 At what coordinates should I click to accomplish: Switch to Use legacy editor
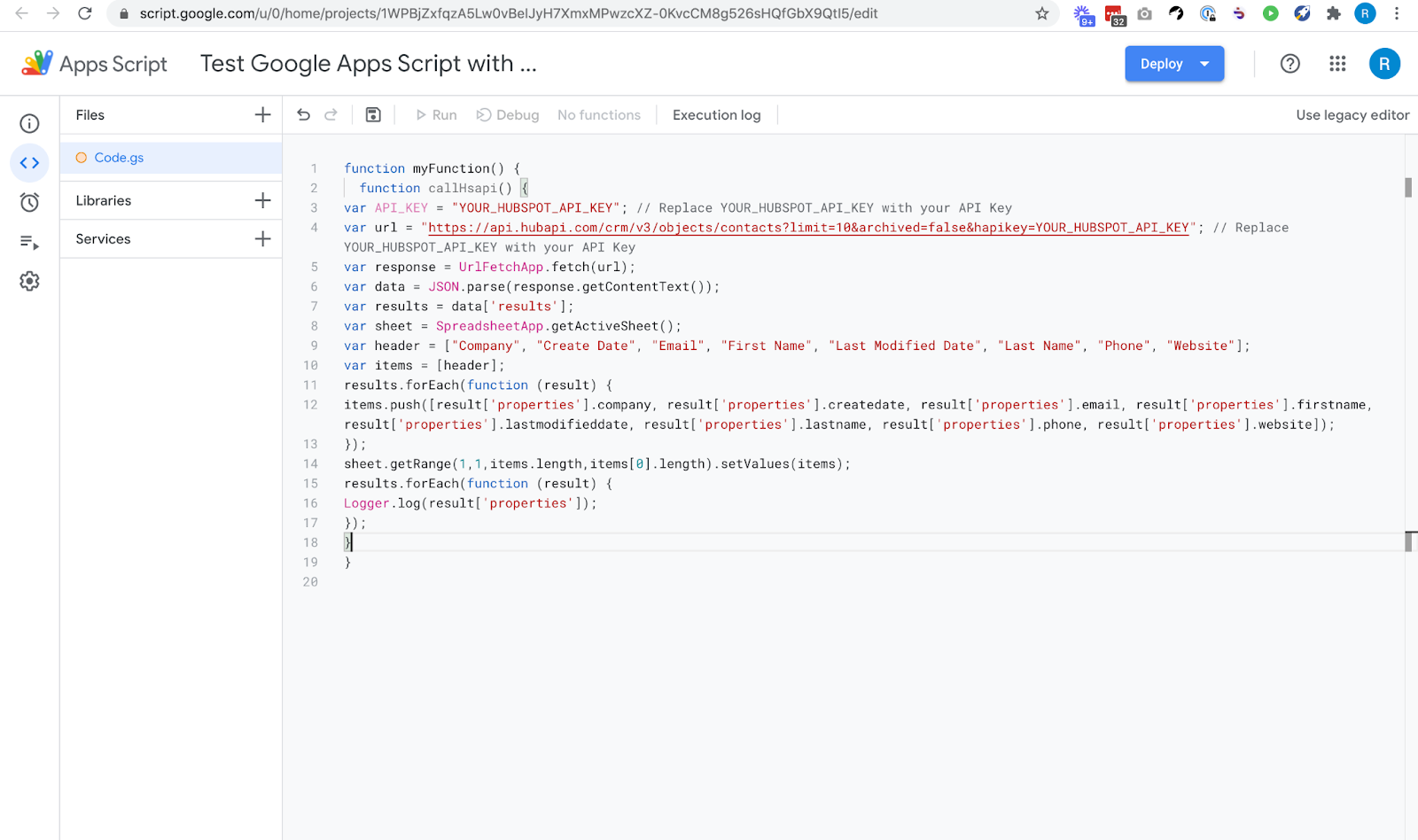tap(1352, 115)
